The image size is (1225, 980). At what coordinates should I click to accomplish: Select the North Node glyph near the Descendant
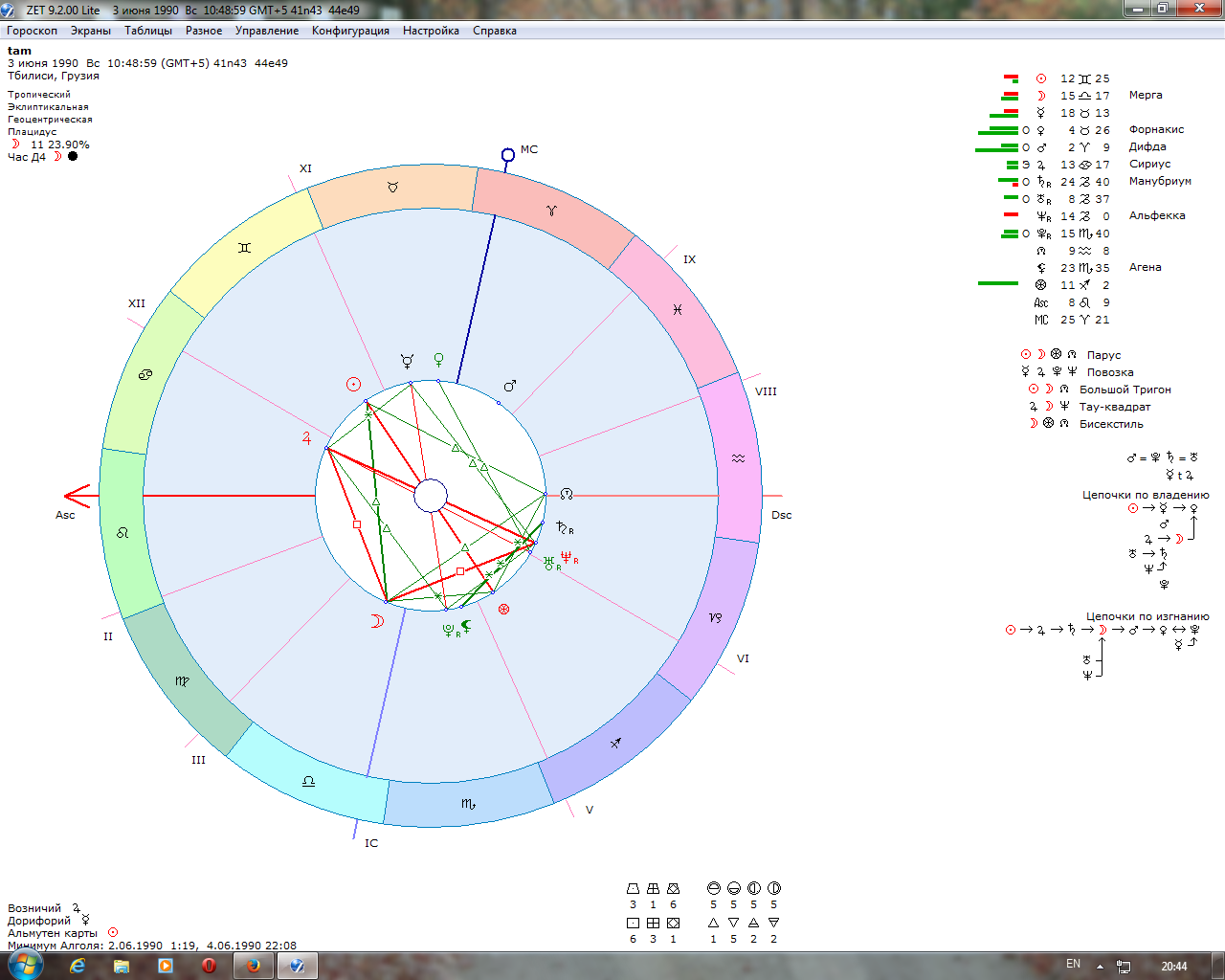(x=567, y=494)
